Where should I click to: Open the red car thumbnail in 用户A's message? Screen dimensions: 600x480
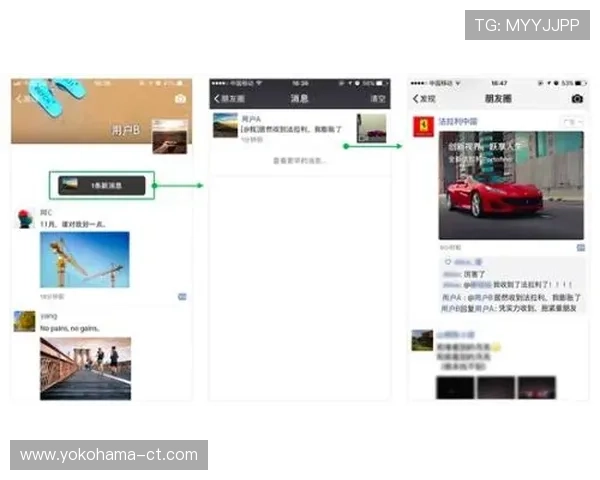[x=371, y=128]
